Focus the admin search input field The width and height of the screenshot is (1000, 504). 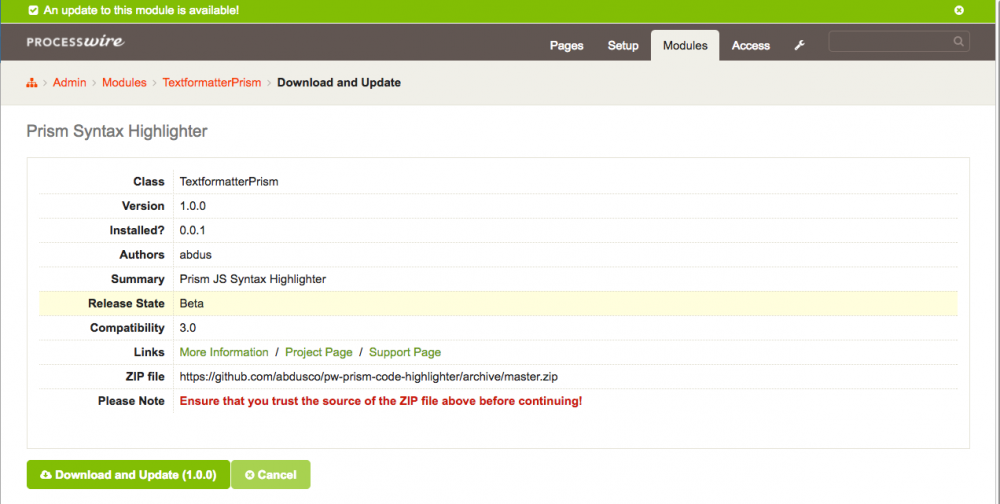coord(890,42)
